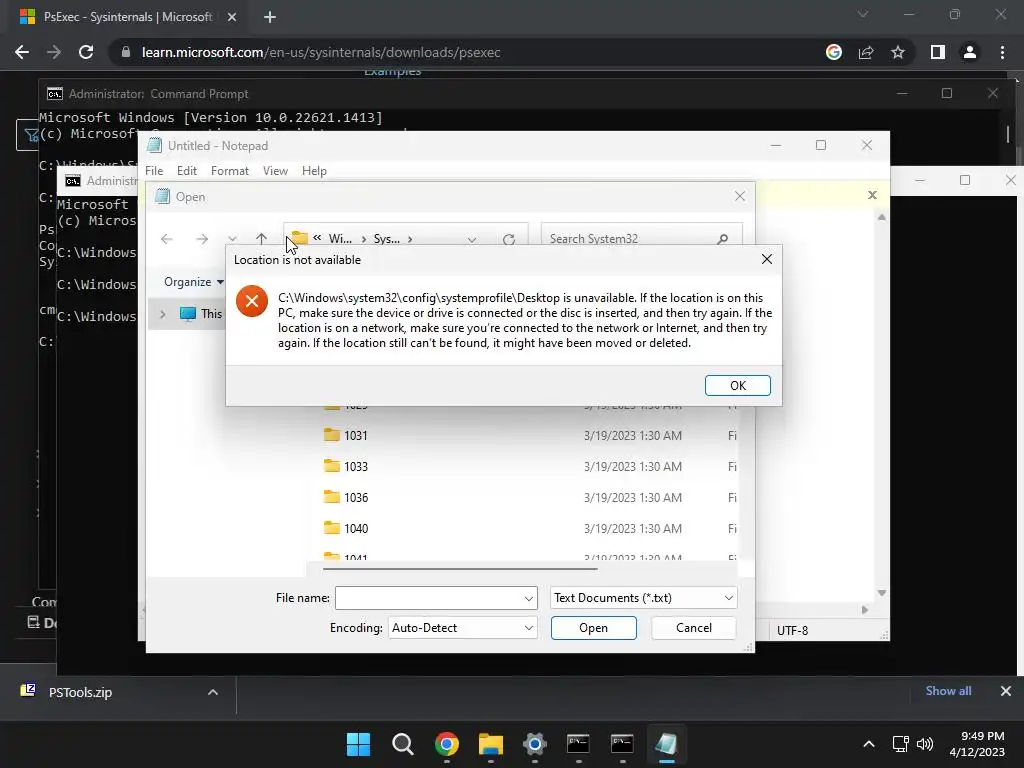Close the Location is not available error dialog
This screenshot has width=1024, height=768.
click(767, 259)
